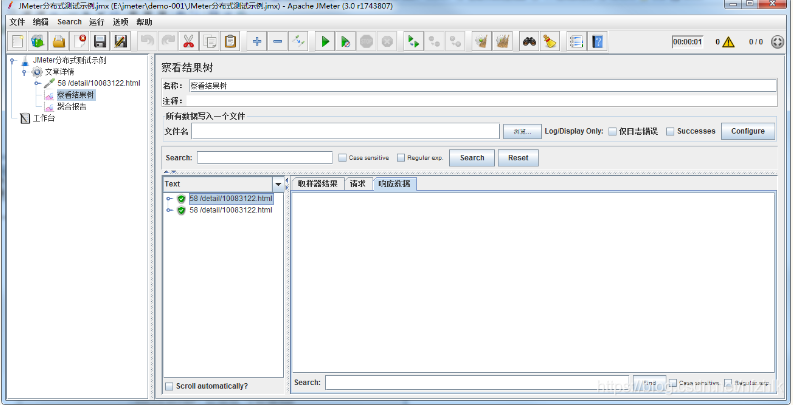Click the Redo arrow icon
The width and height of the screenshot is (793, 405).
[168, 41]
